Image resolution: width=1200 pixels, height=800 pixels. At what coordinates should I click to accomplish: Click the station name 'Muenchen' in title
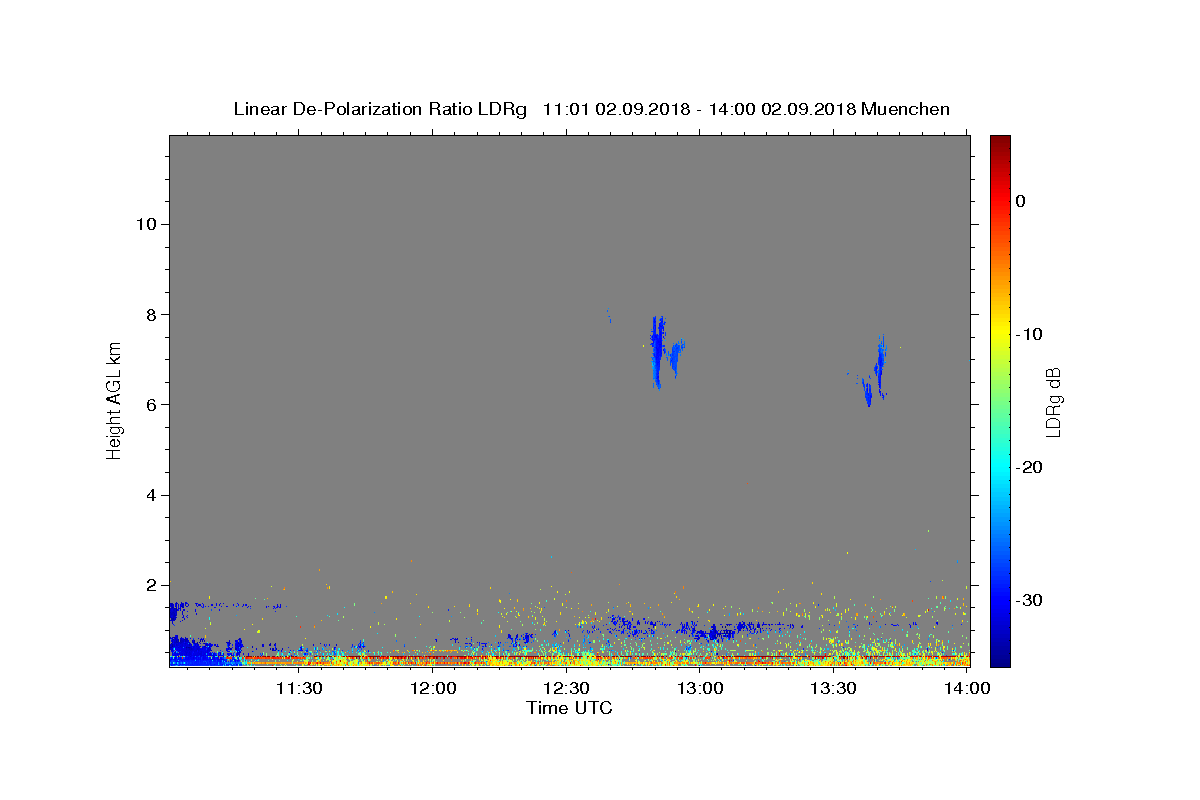905,109
